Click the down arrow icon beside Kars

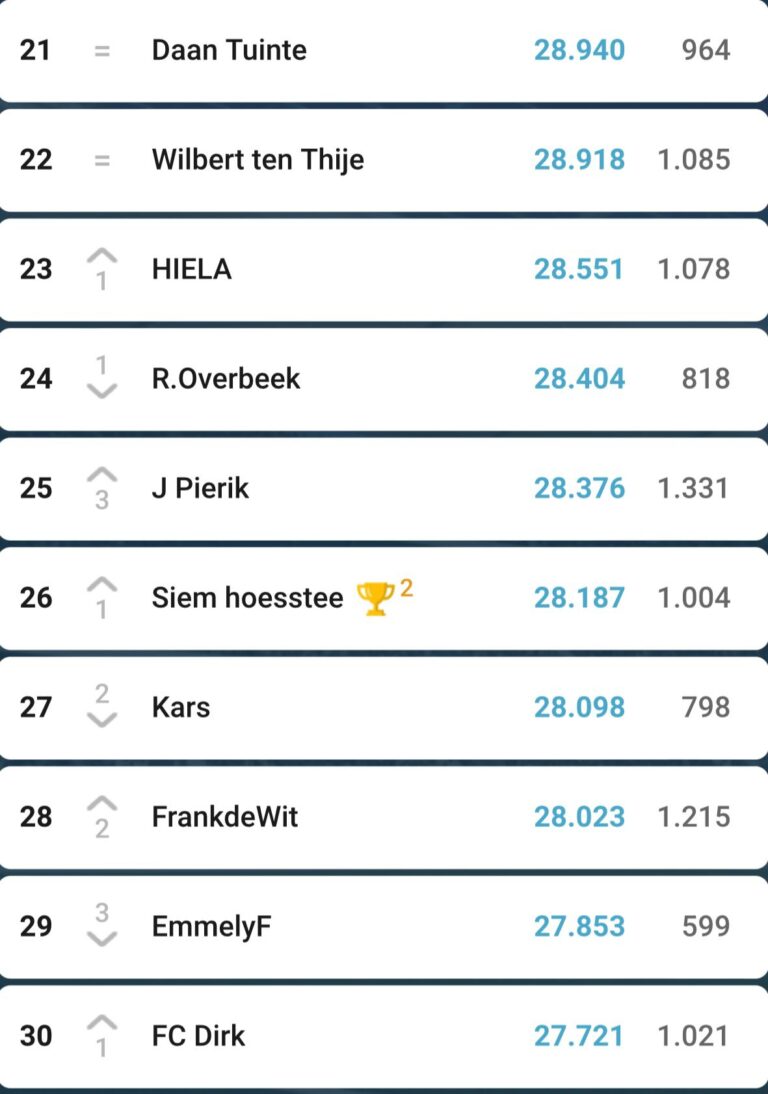click(x=102, y=720)
